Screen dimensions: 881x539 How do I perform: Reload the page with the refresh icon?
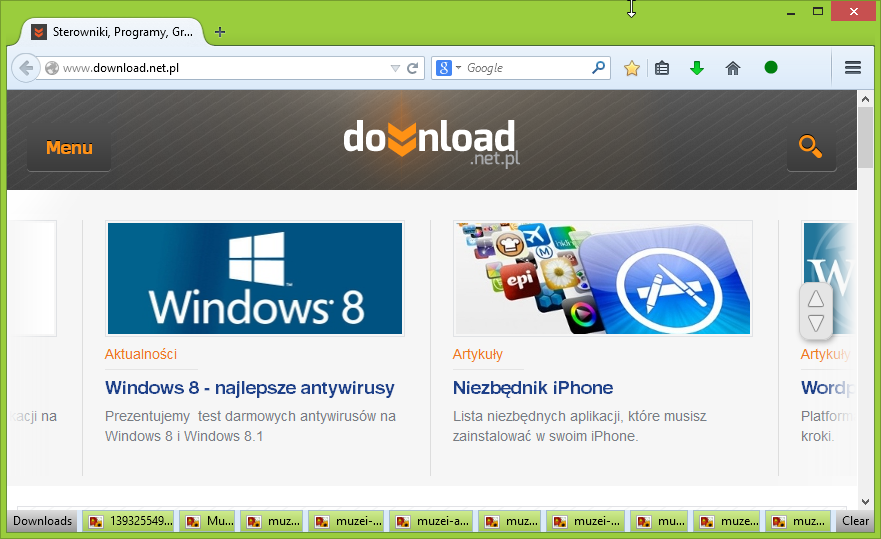point(412,68)
